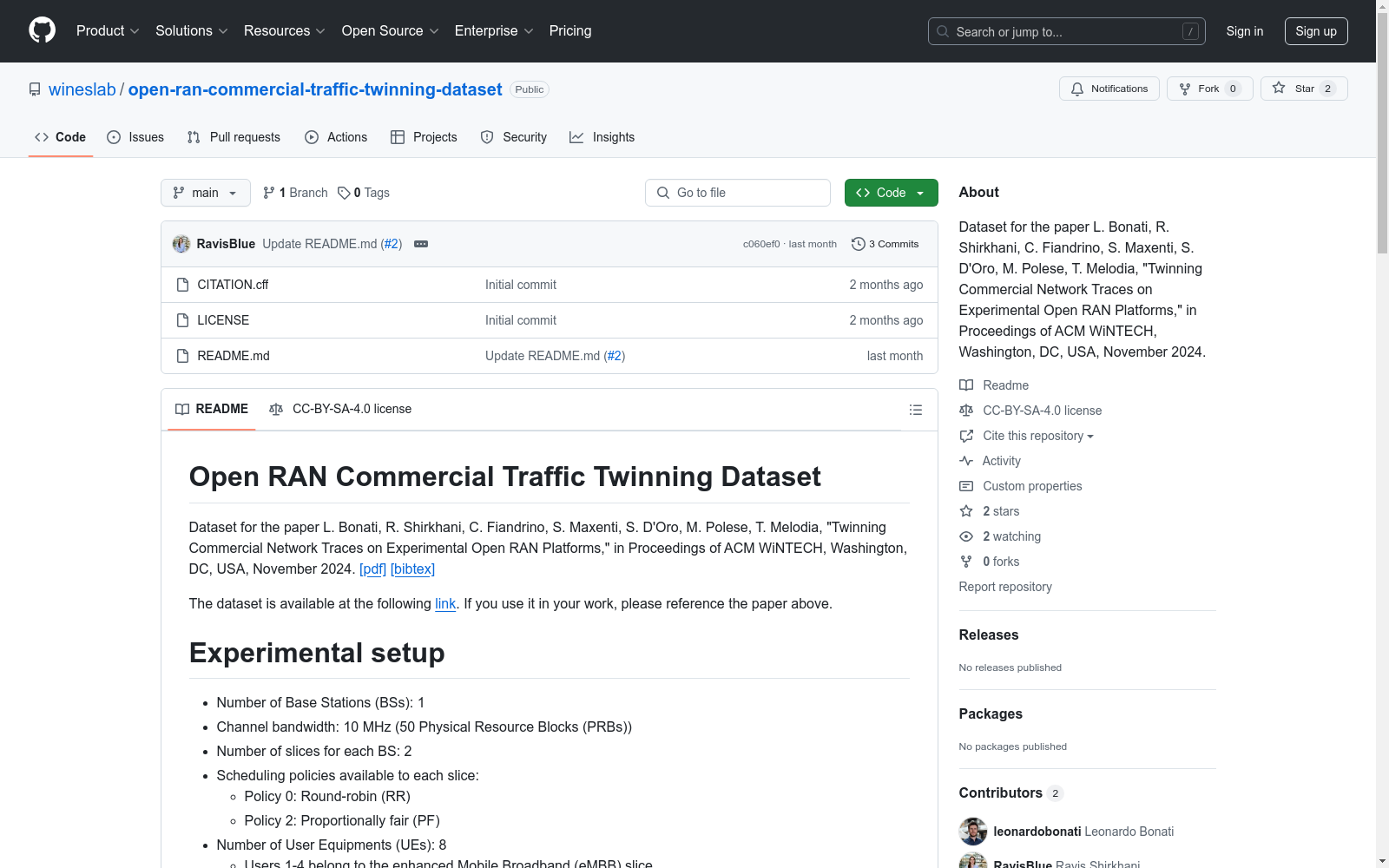The height and width of the screenshot is (868, 1389).
Task: Open the wineslab owner page
Action: pyautogui.click(x=82, y=89)
